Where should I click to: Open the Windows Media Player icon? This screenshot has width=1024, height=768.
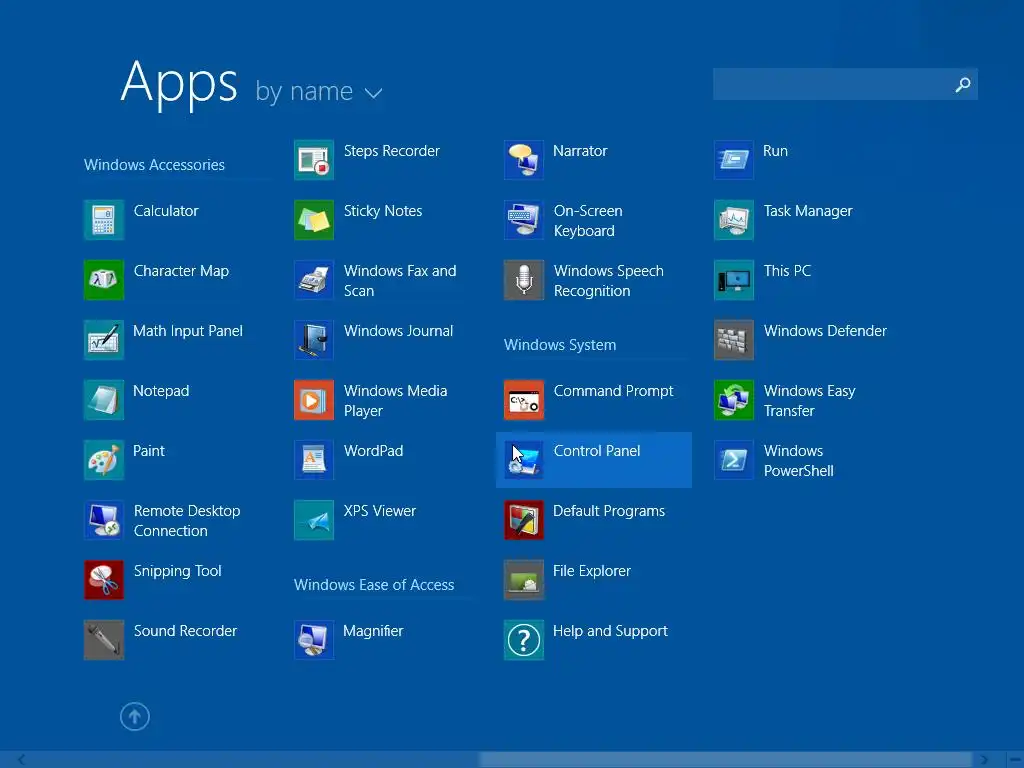314,400
